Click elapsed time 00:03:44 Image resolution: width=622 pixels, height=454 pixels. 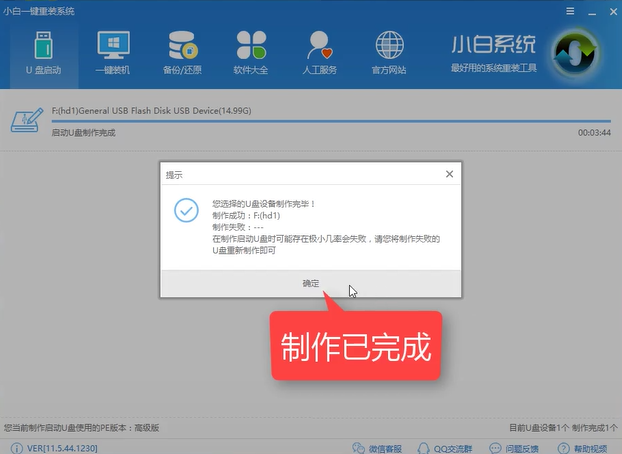pyautogui.click(x=594, y=133)
